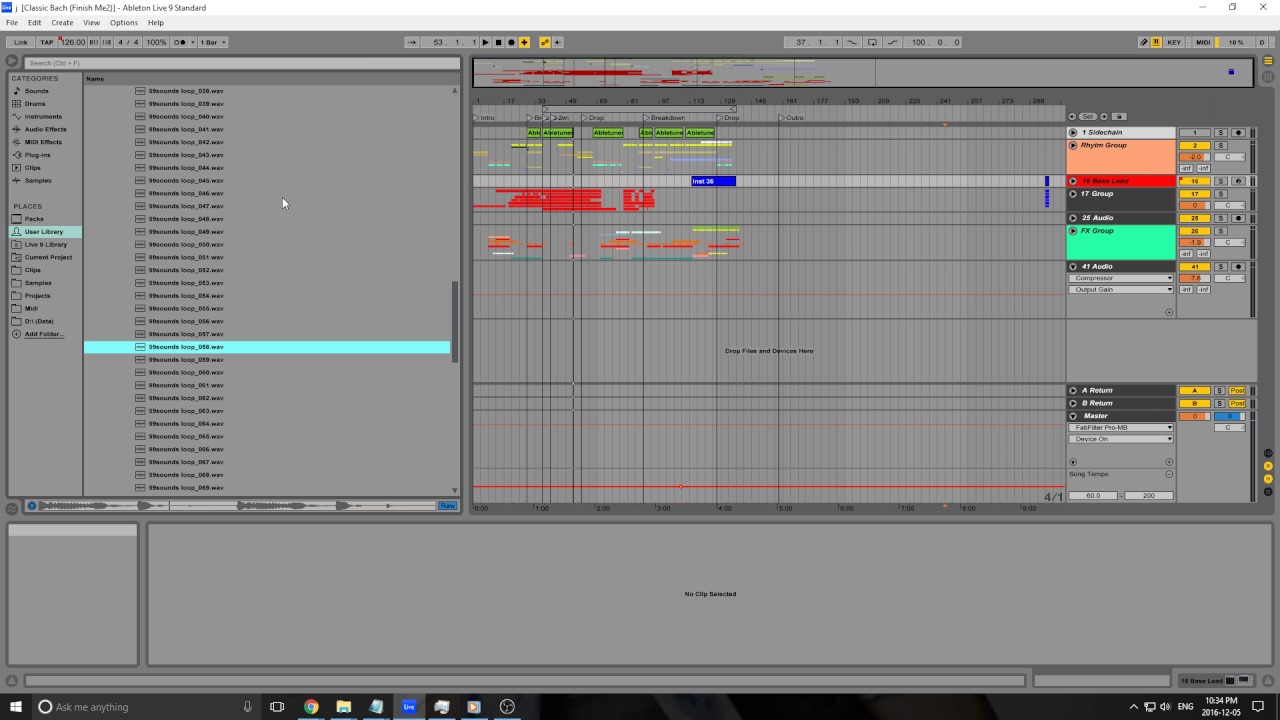Click the Punch-In switch
Screen dimensions: 1280x720
click(852, 42)
